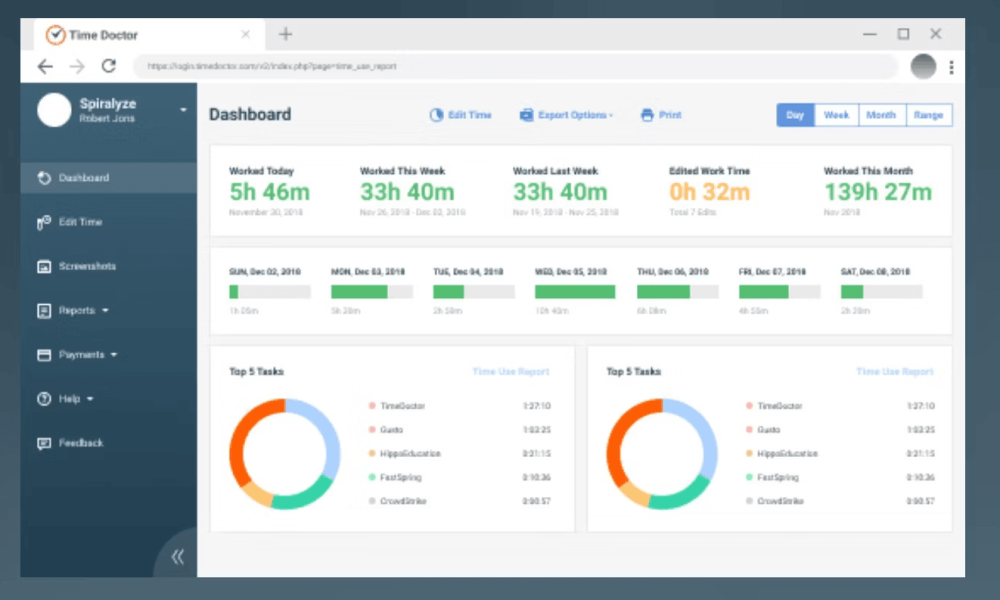Open the browser three-dot menu
The image size is (1000, 600).
click(x=952, y=67)
